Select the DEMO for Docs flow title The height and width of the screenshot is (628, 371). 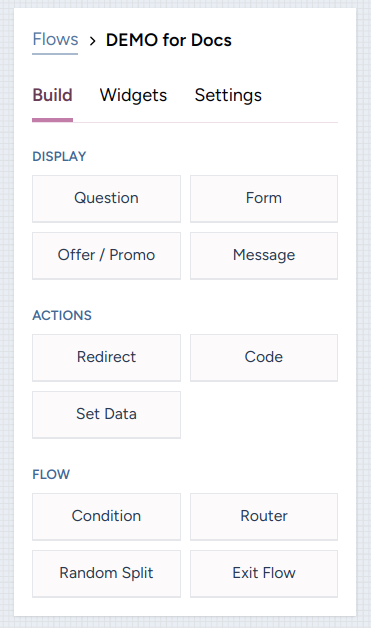point(169,40)
